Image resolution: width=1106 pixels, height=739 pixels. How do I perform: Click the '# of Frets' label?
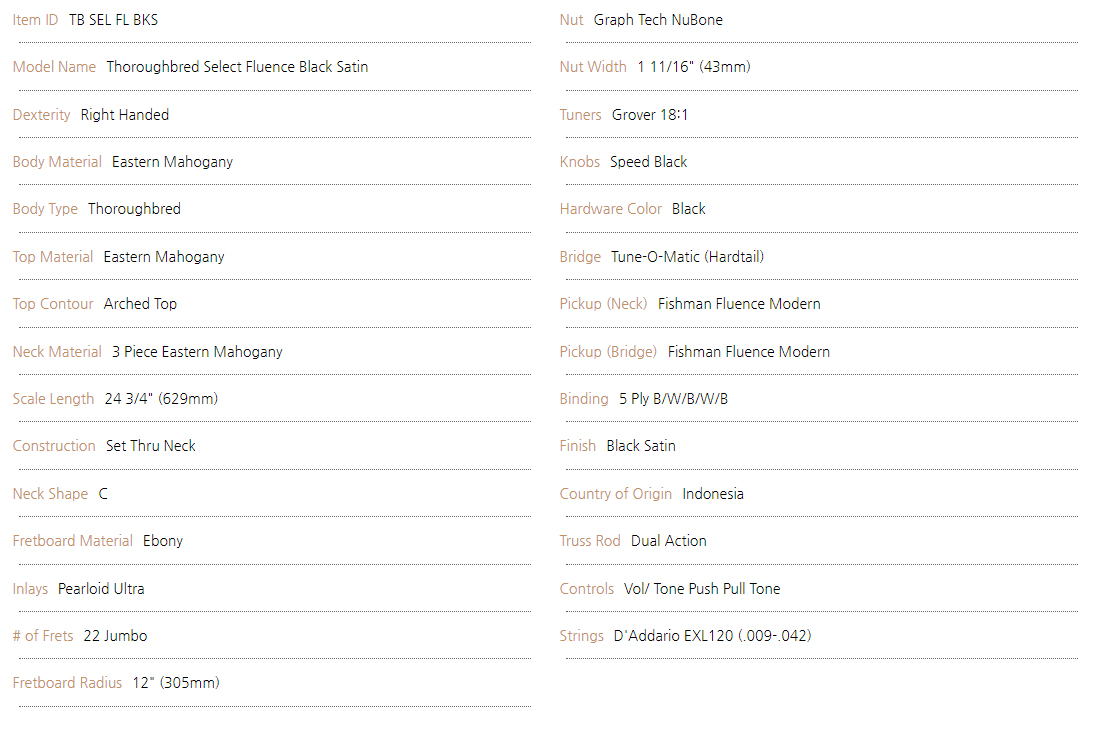coord(43,636)
